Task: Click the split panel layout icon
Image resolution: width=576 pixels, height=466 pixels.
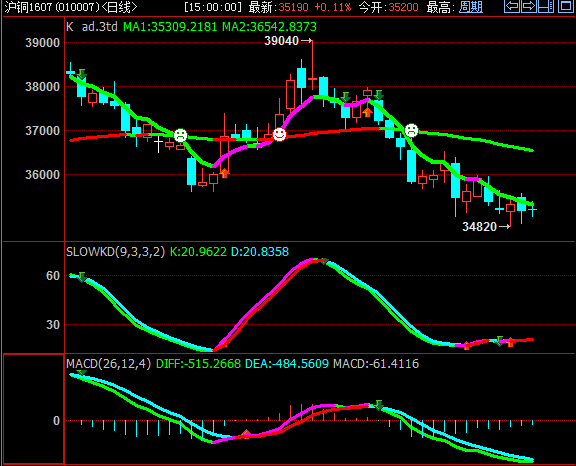Action: [546, 6]
